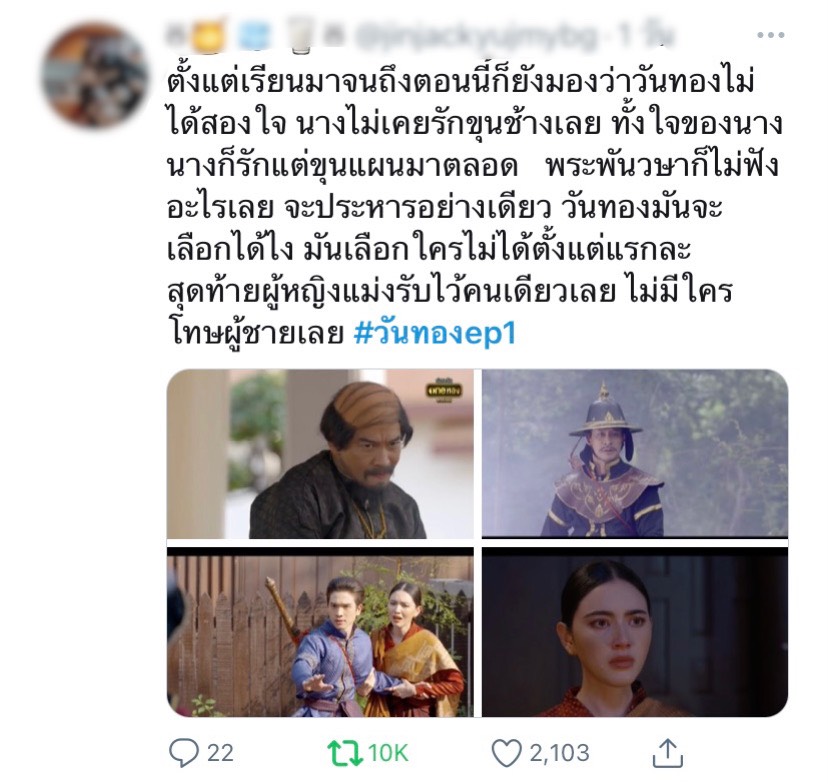Viewport: 828px width, 784px height.
Task: Open the #วันทองep1 hashtag link
Action: coord(434,333)
